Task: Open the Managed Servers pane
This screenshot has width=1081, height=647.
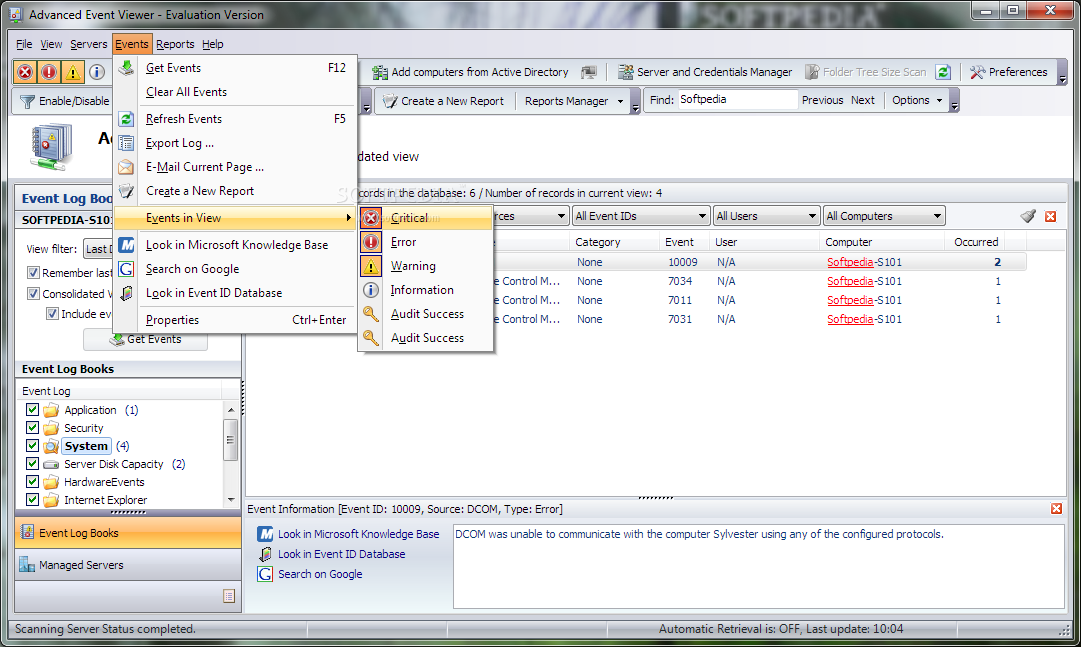Action: point(128,565)
